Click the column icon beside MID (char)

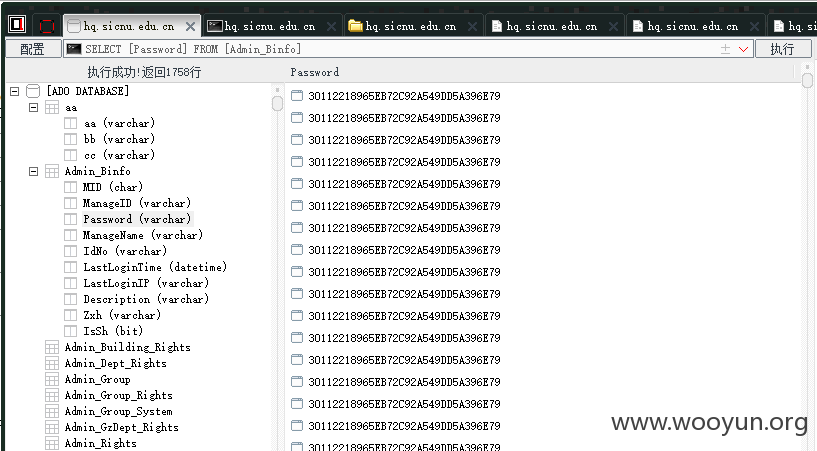70,187
